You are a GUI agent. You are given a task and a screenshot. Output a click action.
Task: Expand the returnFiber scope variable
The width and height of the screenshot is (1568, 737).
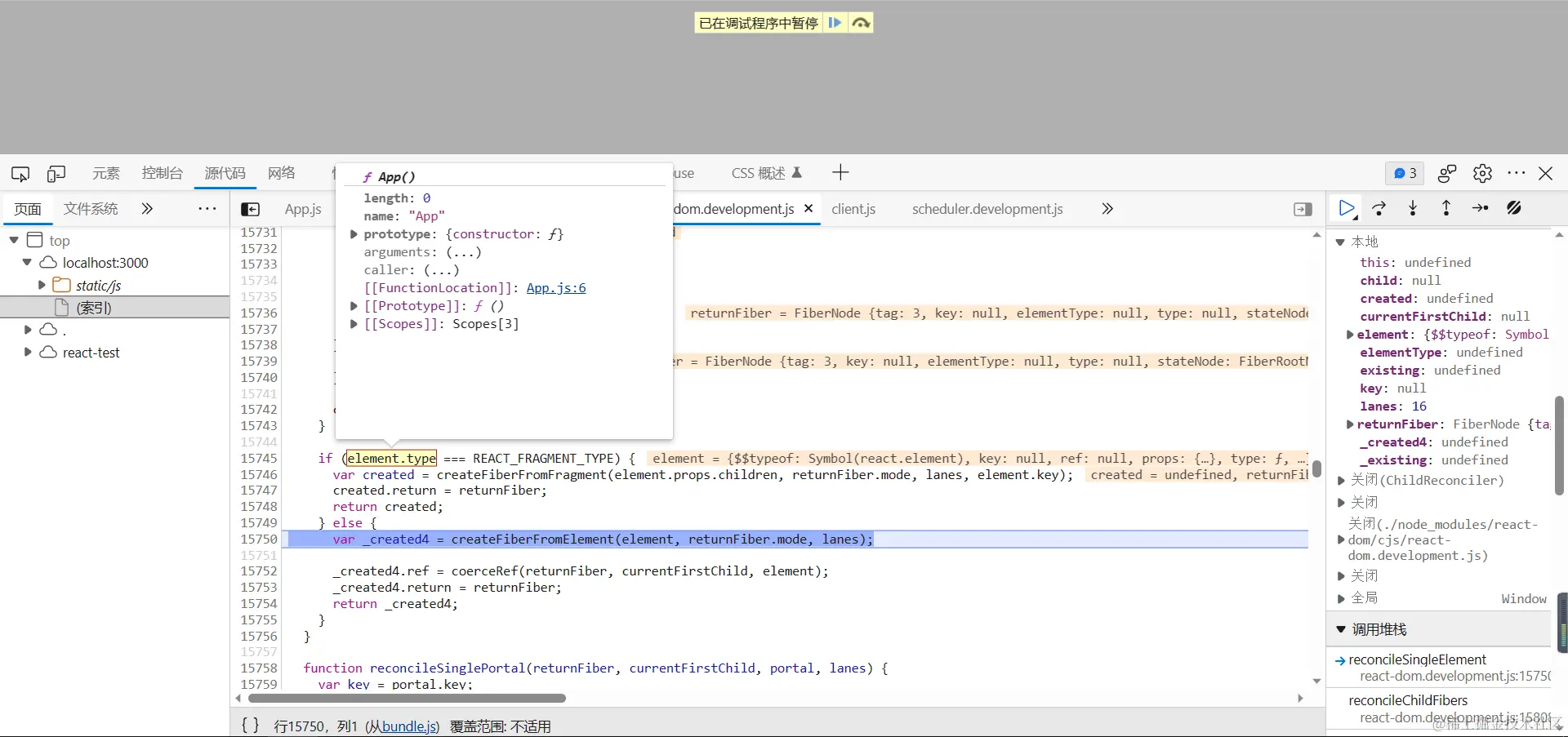1350,424
